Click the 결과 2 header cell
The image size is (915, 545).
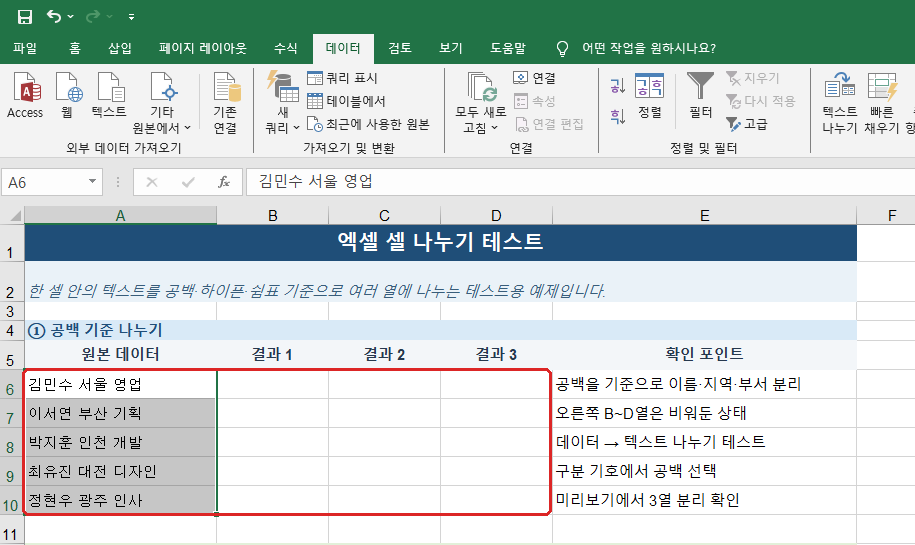[x=384, y=354]
